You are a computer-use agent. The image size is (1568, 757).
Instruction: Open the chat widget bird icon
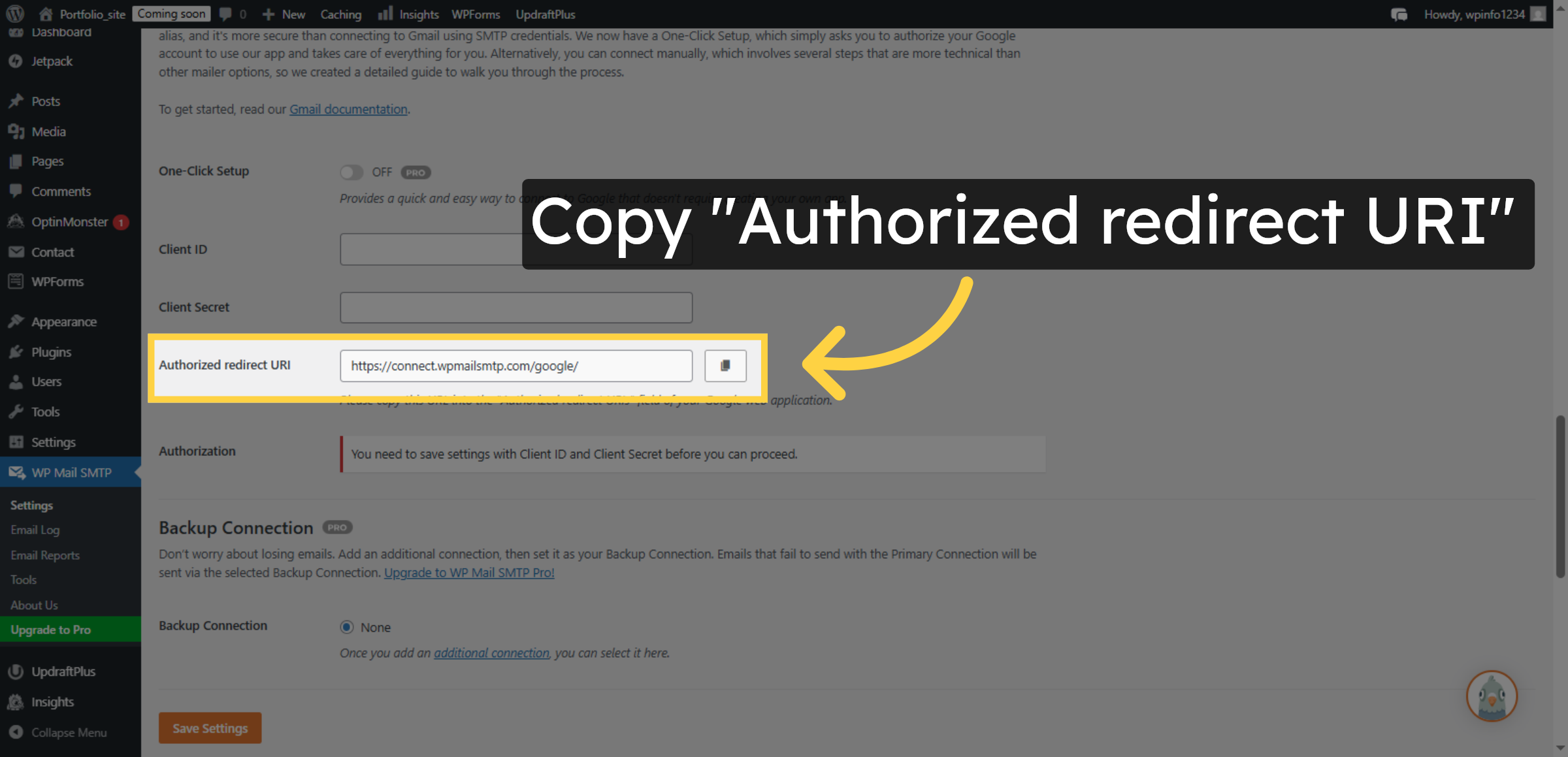pos(1492,696)
